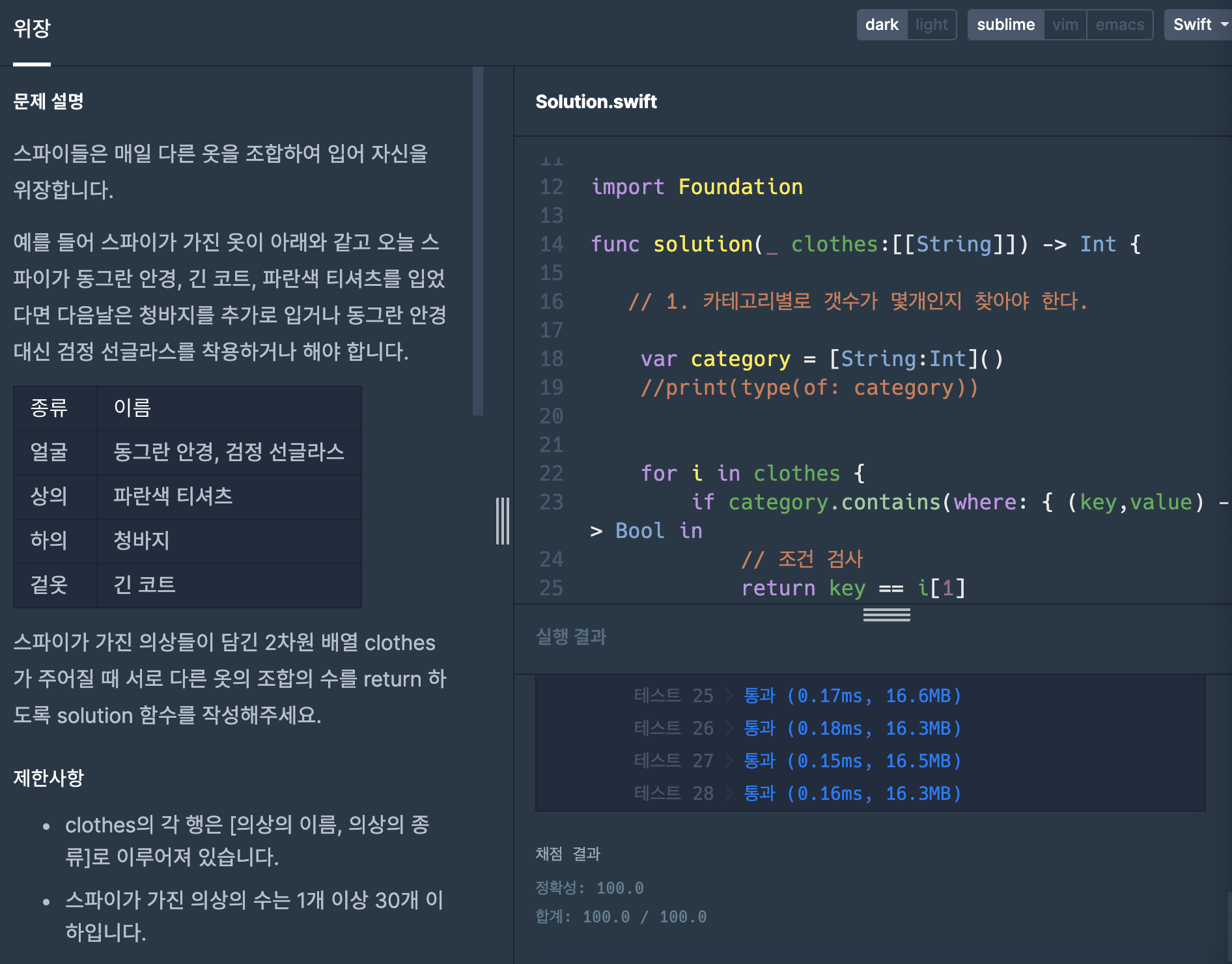Select the vim key binding

click(x=1065, y=25)
